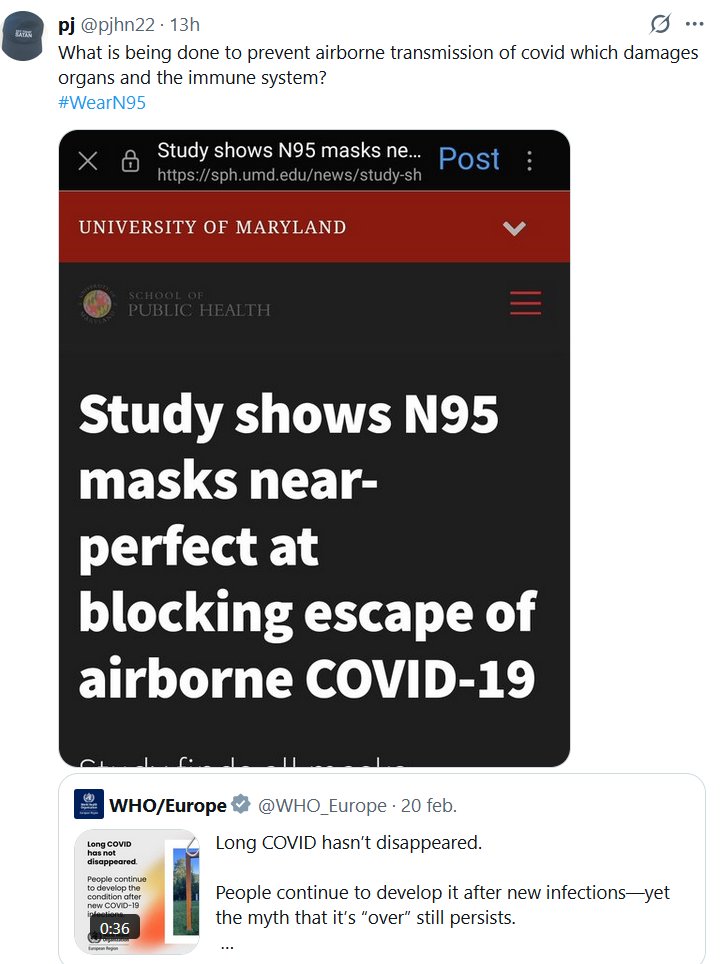Click the WHO/Europe avatar logo
Screen dimensions: 724x964
[x=89, y=805]
